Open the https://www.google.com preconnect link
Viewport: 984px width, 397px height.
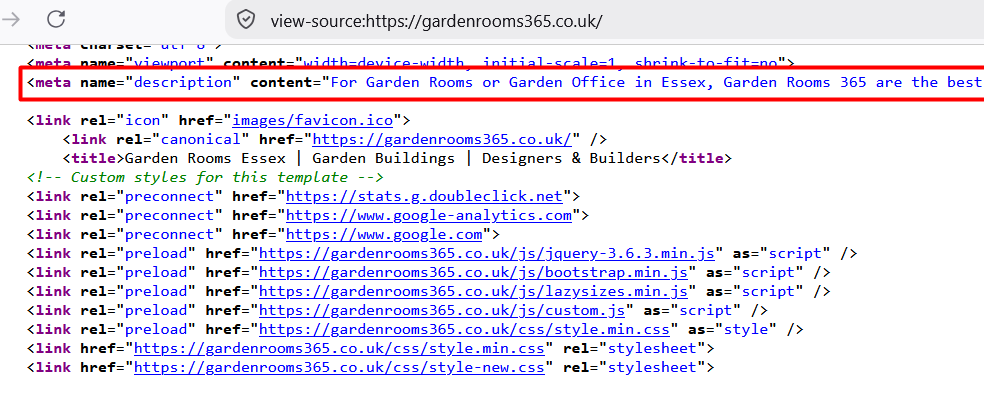tap(384, 234)
